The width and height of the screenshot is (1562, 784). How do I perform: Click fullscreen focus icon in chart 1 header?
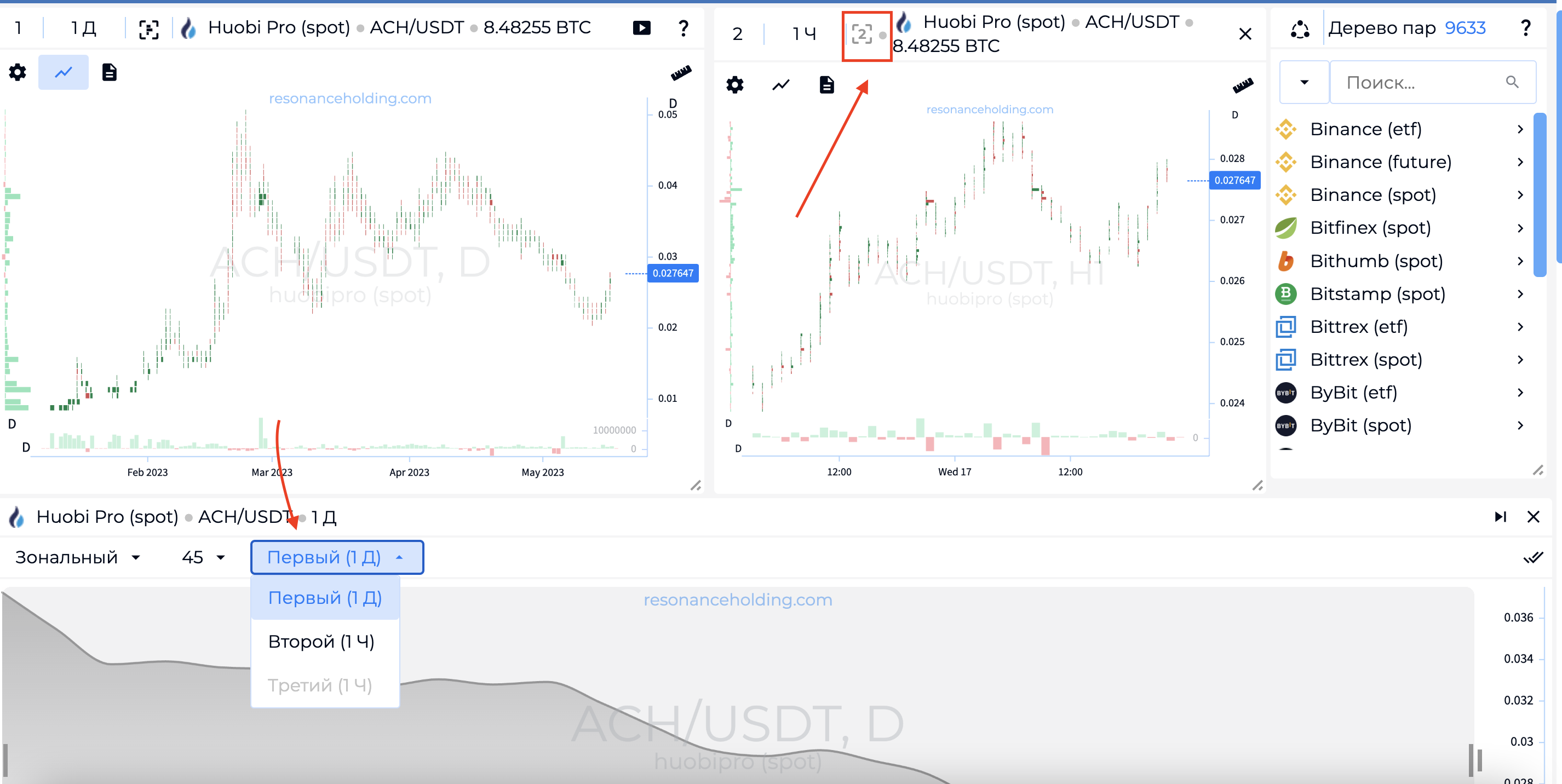[148, 28]
